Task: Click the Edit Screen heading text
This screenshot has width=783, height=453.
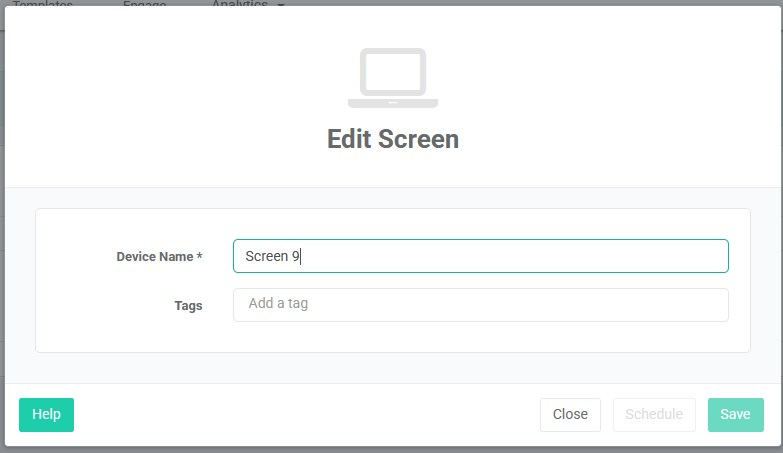Action: click(x=393, y=139)
